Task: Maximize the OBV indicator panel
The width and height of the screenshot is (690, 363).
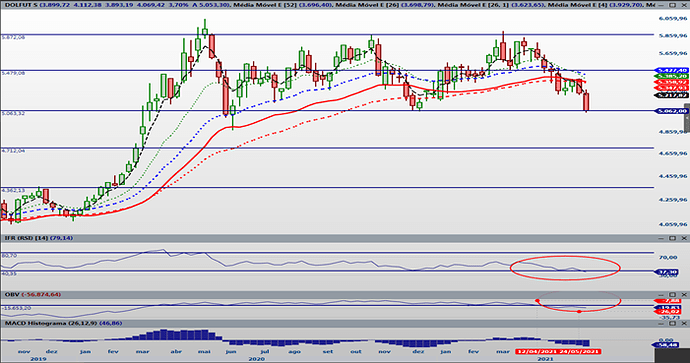Action: pos(672,294)
